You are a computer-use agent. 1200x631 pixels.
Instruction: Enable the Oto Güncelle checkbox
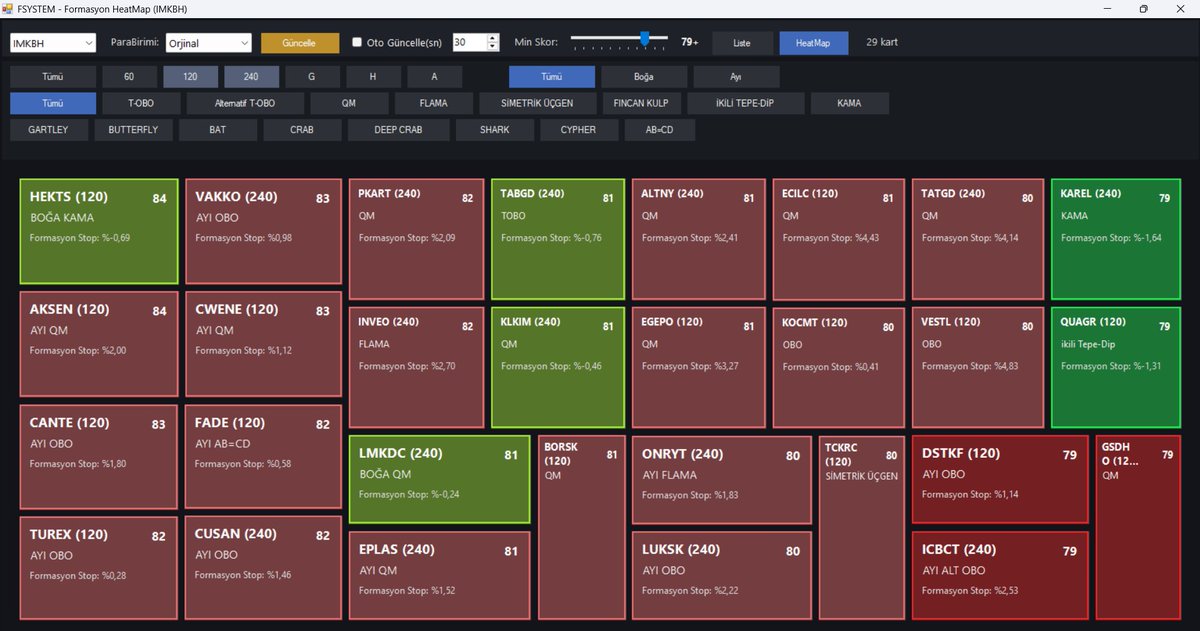click(358, 43)
